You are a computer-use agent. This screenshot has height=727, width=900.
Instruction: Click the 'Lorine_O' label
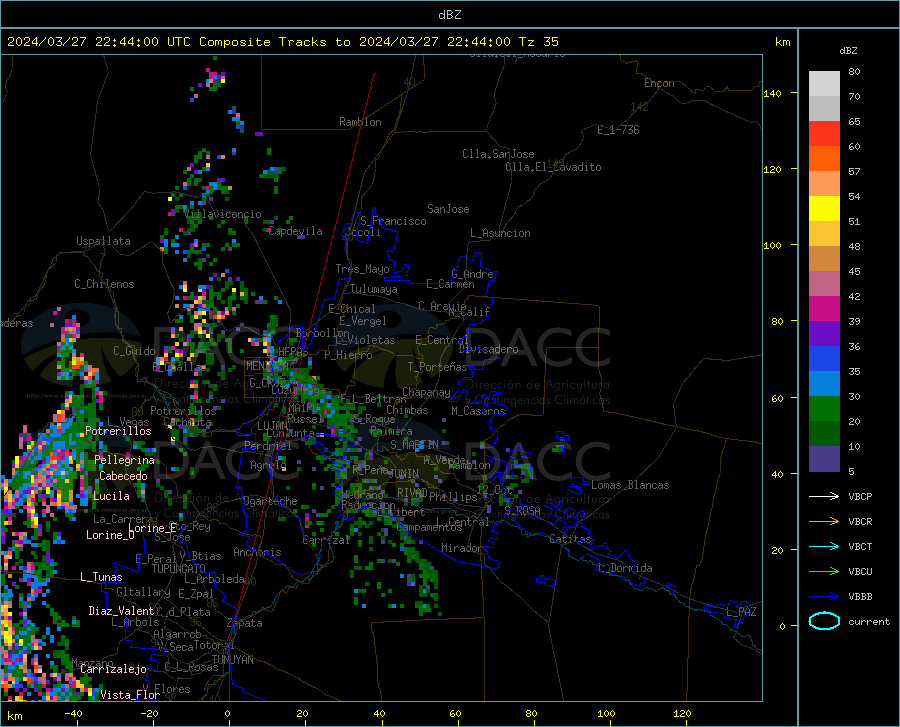(x=110, y=535)
